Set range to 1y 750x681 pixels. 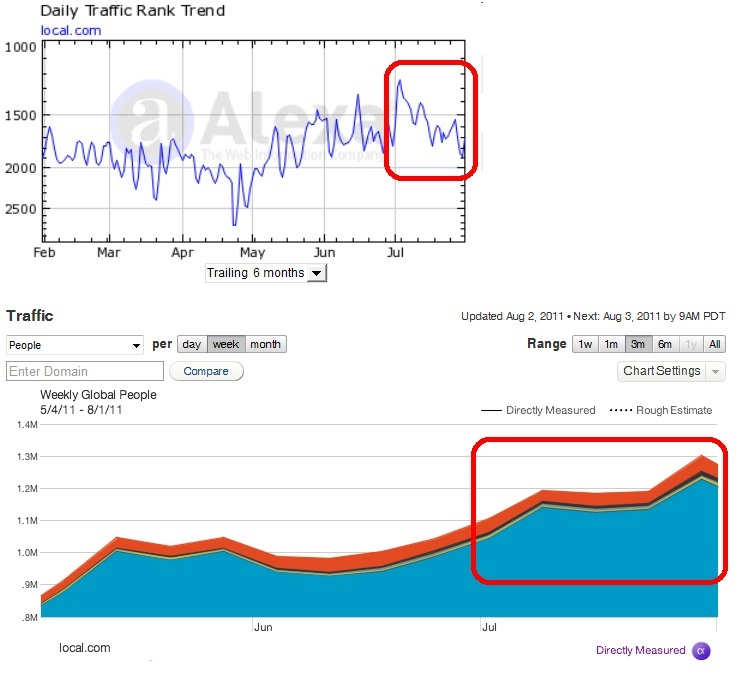[691, 344]
